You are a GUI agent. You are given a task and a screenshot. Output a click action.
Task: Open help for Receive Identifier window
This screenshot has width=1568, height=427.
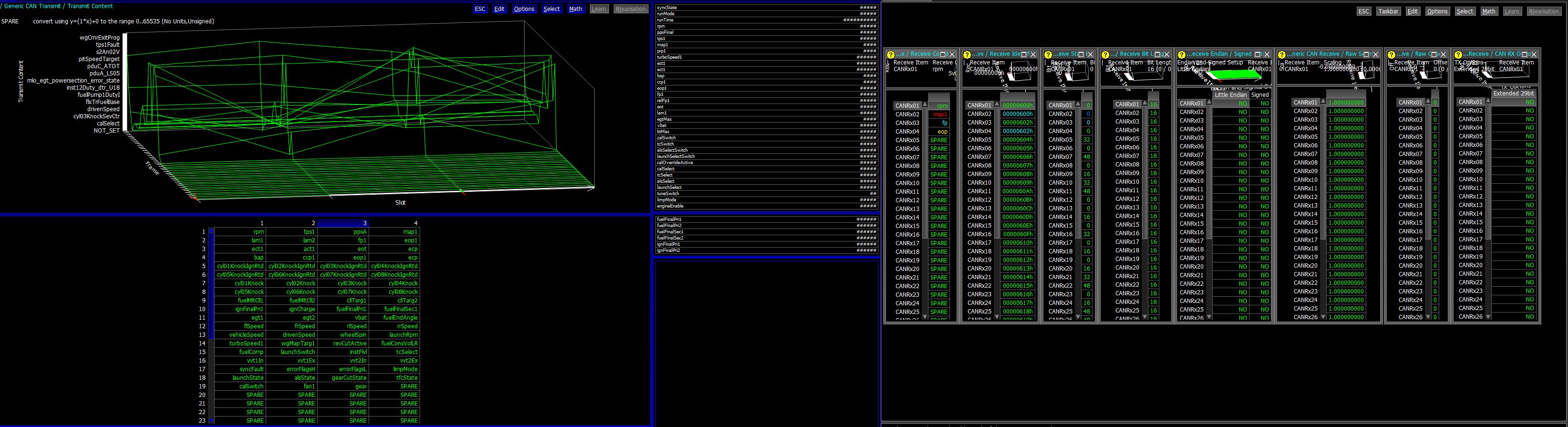[968, 55]
